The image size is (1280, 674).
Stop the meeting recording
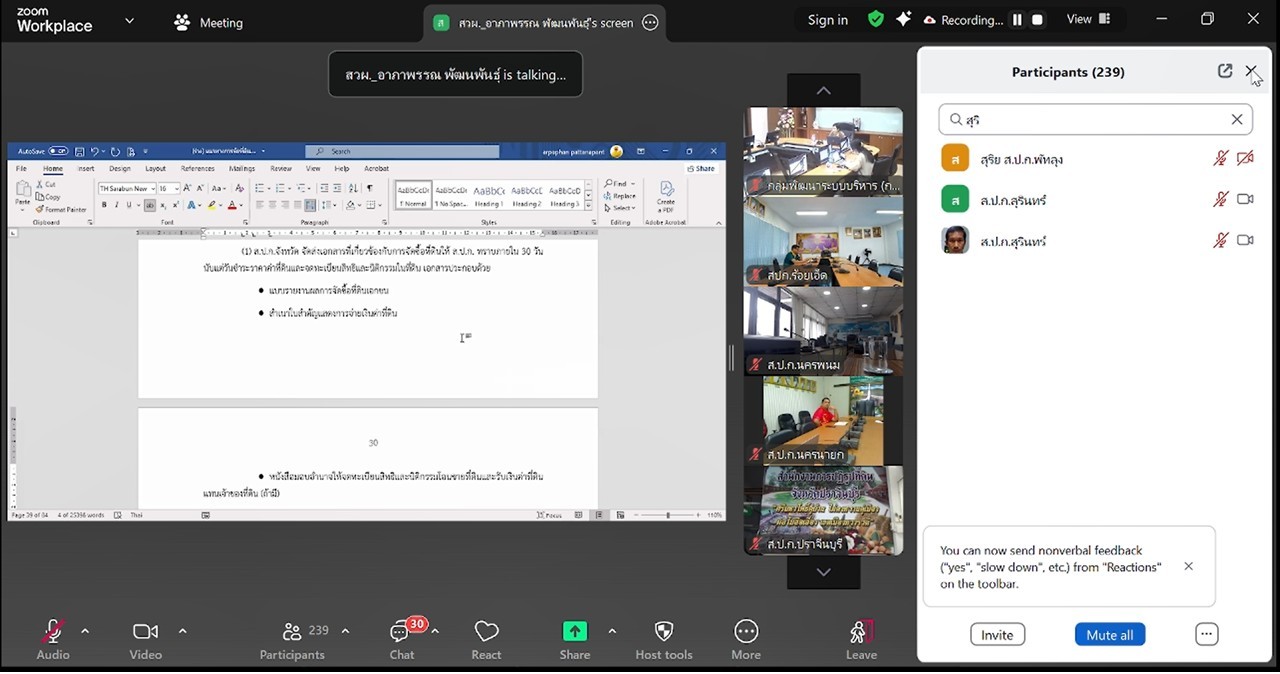1038,20
